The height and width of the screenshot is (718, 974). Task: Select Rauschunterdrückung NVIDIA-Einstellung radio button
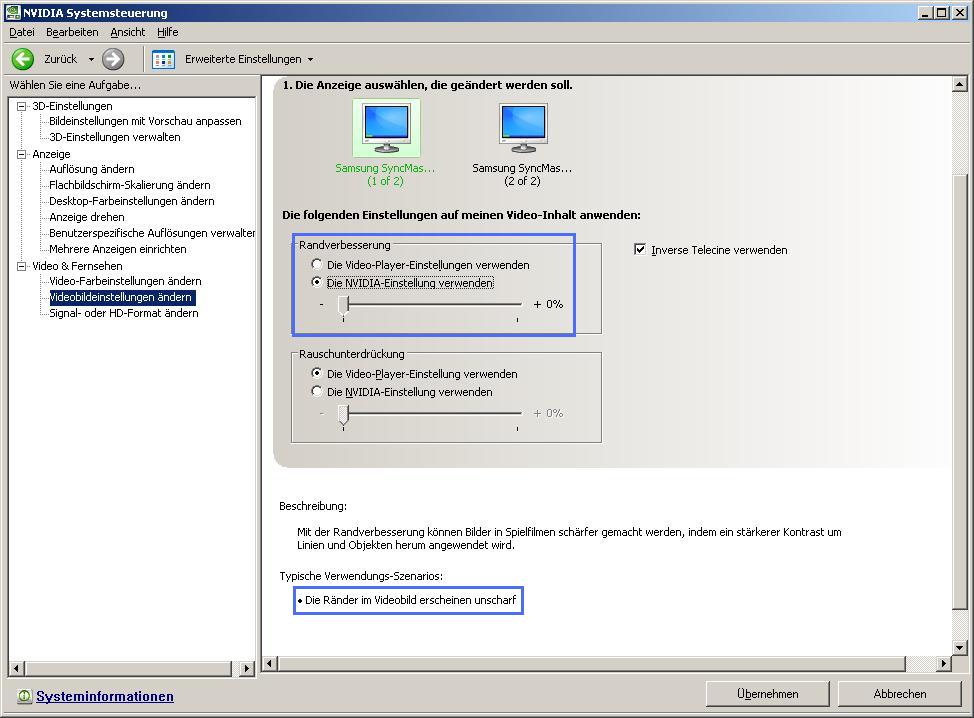[x=317, y=391]
